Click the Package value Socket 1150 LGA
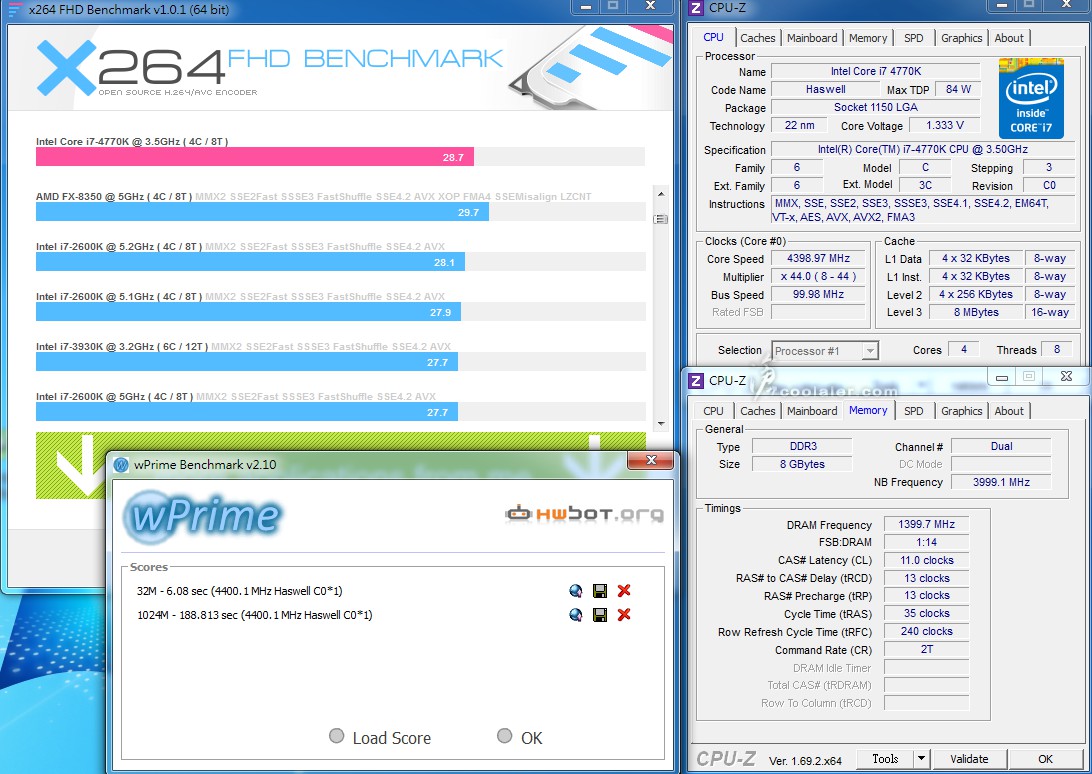 [x=875, y=107]
